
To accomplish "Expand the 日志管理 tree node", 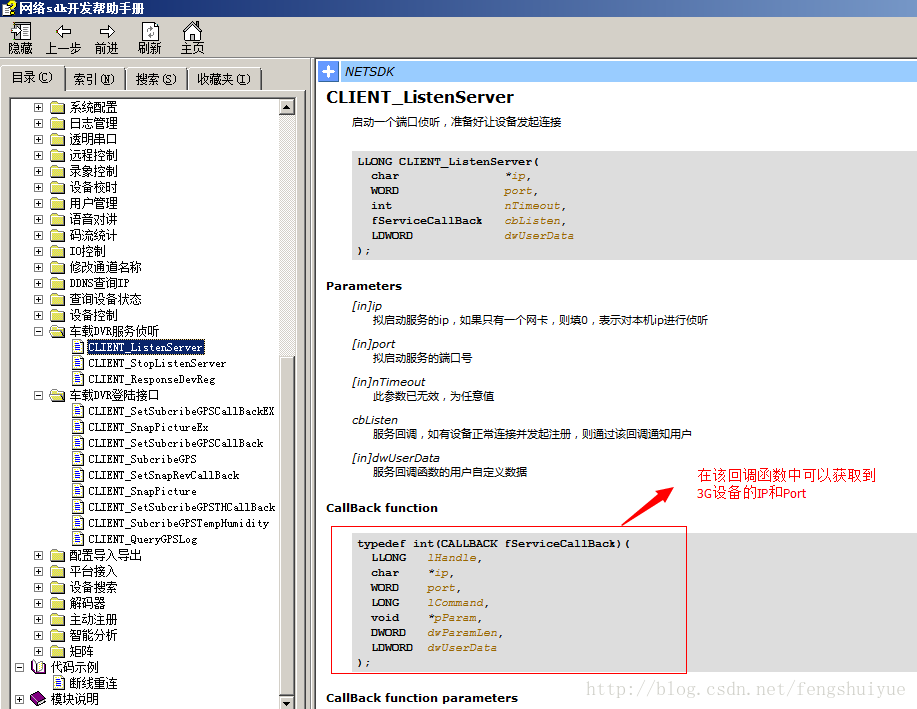I will click(x=38, y=123).
